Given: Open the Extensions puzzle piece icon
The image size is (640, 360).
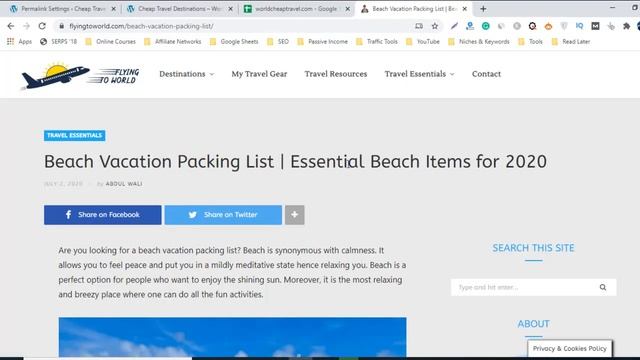Looking at the screenshot, I should pyautogui.click(x=626, y=26).
